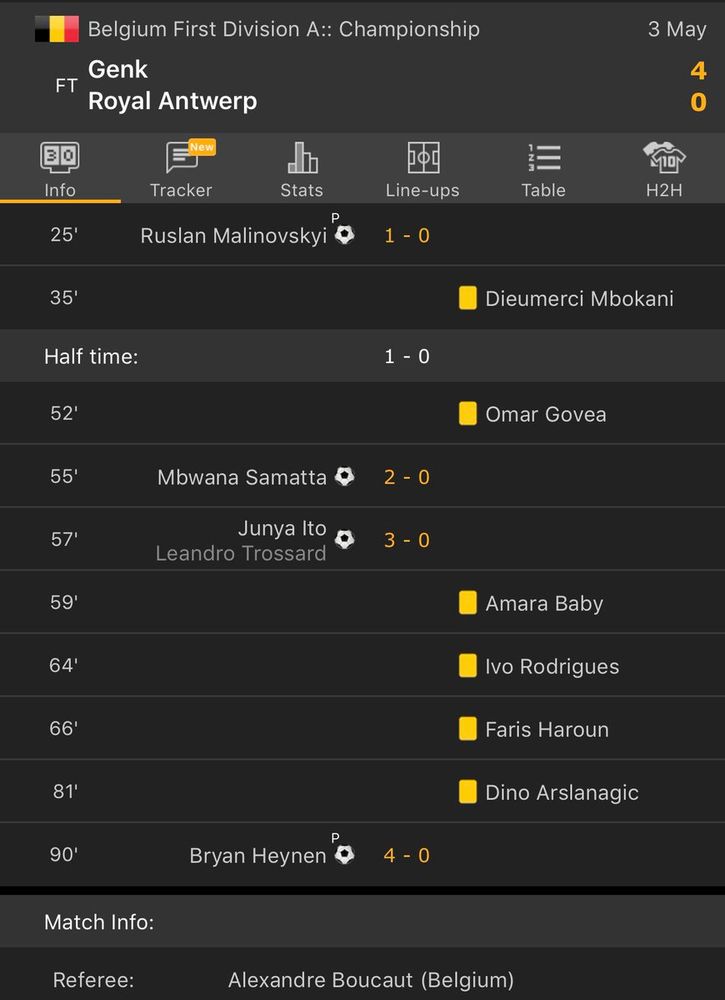Select referee Alexandre Boucaut entry
The height and width of the screenshot is (1000, 725).
point(371,980)
